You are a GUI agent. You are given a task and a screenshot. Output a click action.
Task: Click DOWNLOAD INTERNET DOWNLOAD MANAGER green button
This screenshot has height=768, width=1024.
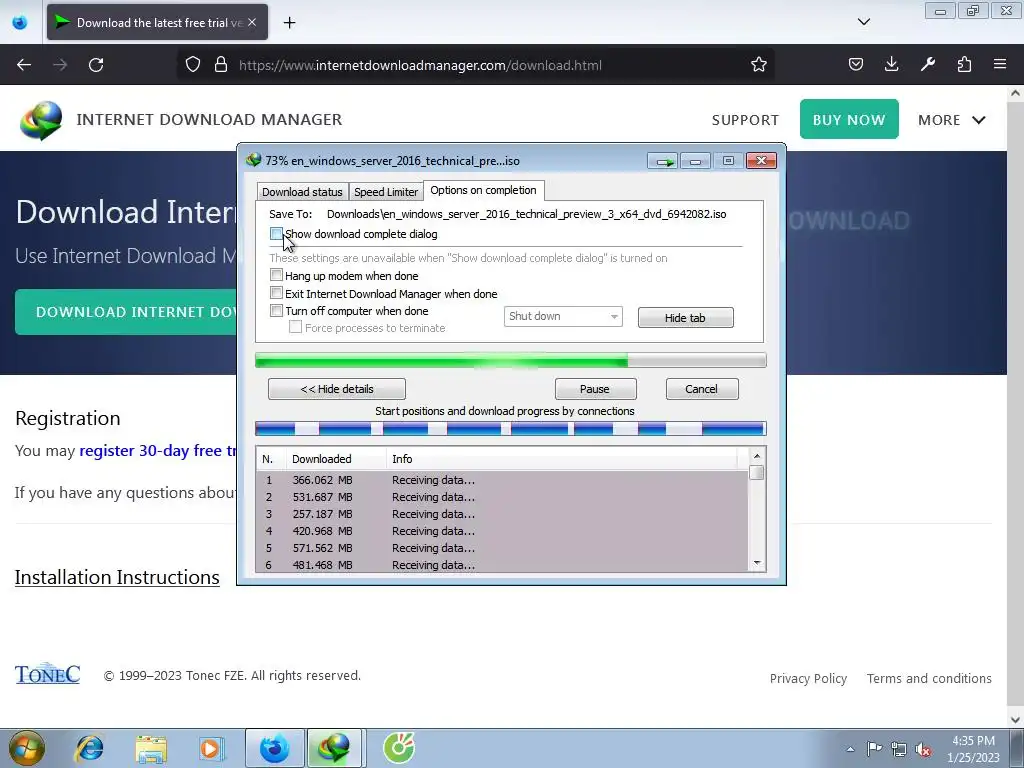pos(126,312)
